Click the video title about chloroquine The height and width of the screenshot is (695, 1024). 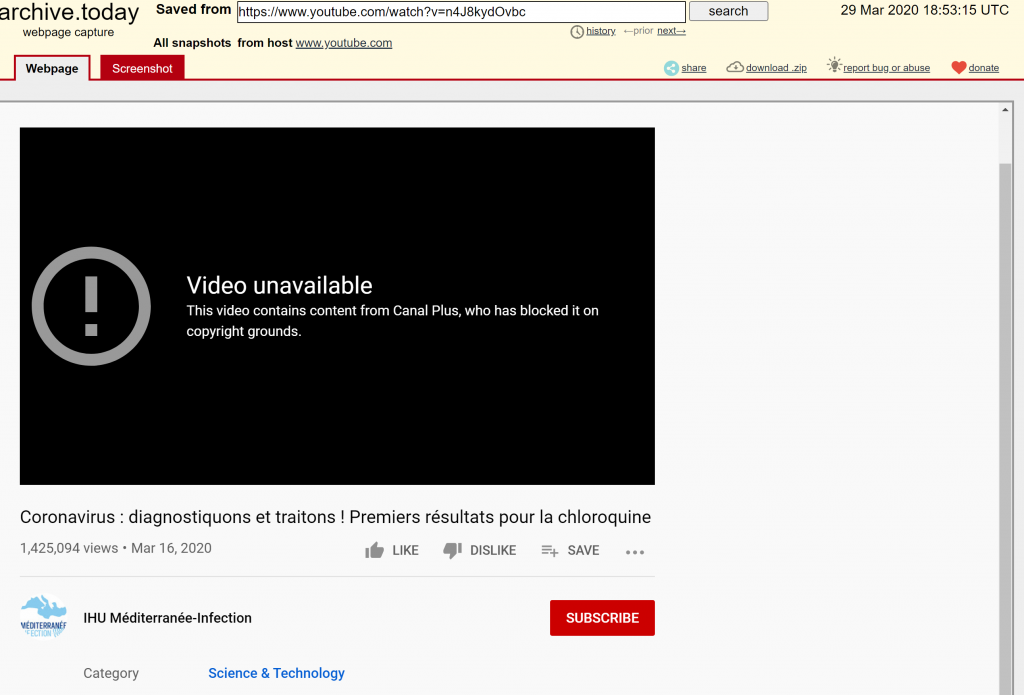(335, 517)
